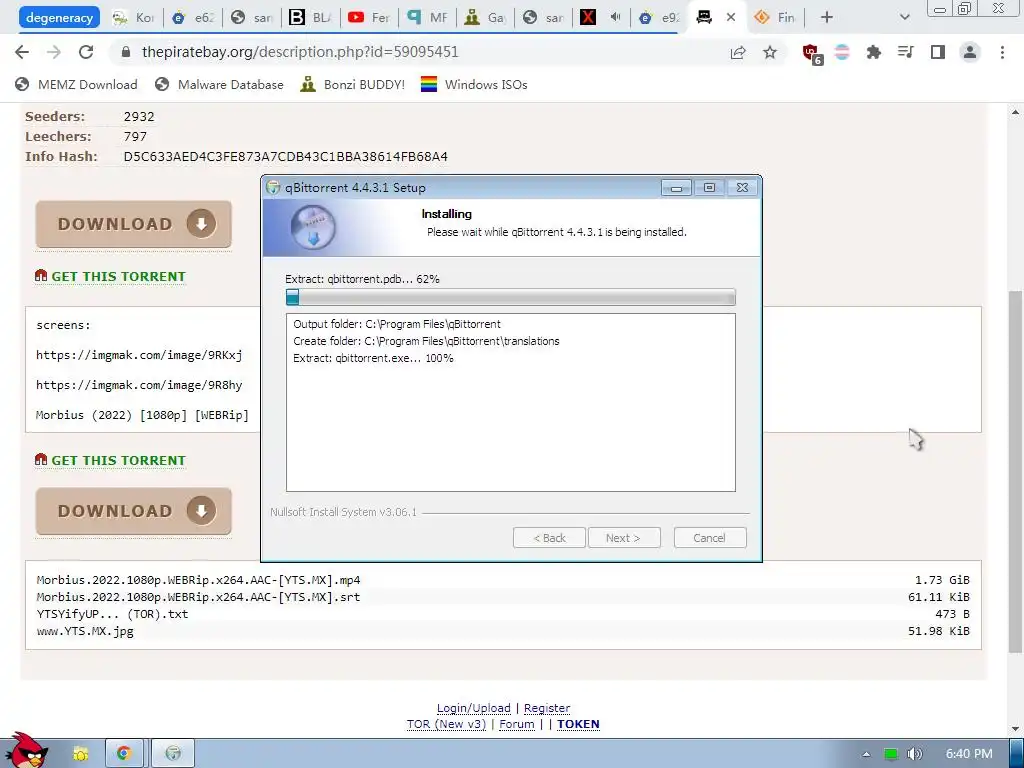The image size is (1024, 768).
Task: Open Bonzi BUDDY! bookmark
Action: pyautogui.click(x=353, y=84)
